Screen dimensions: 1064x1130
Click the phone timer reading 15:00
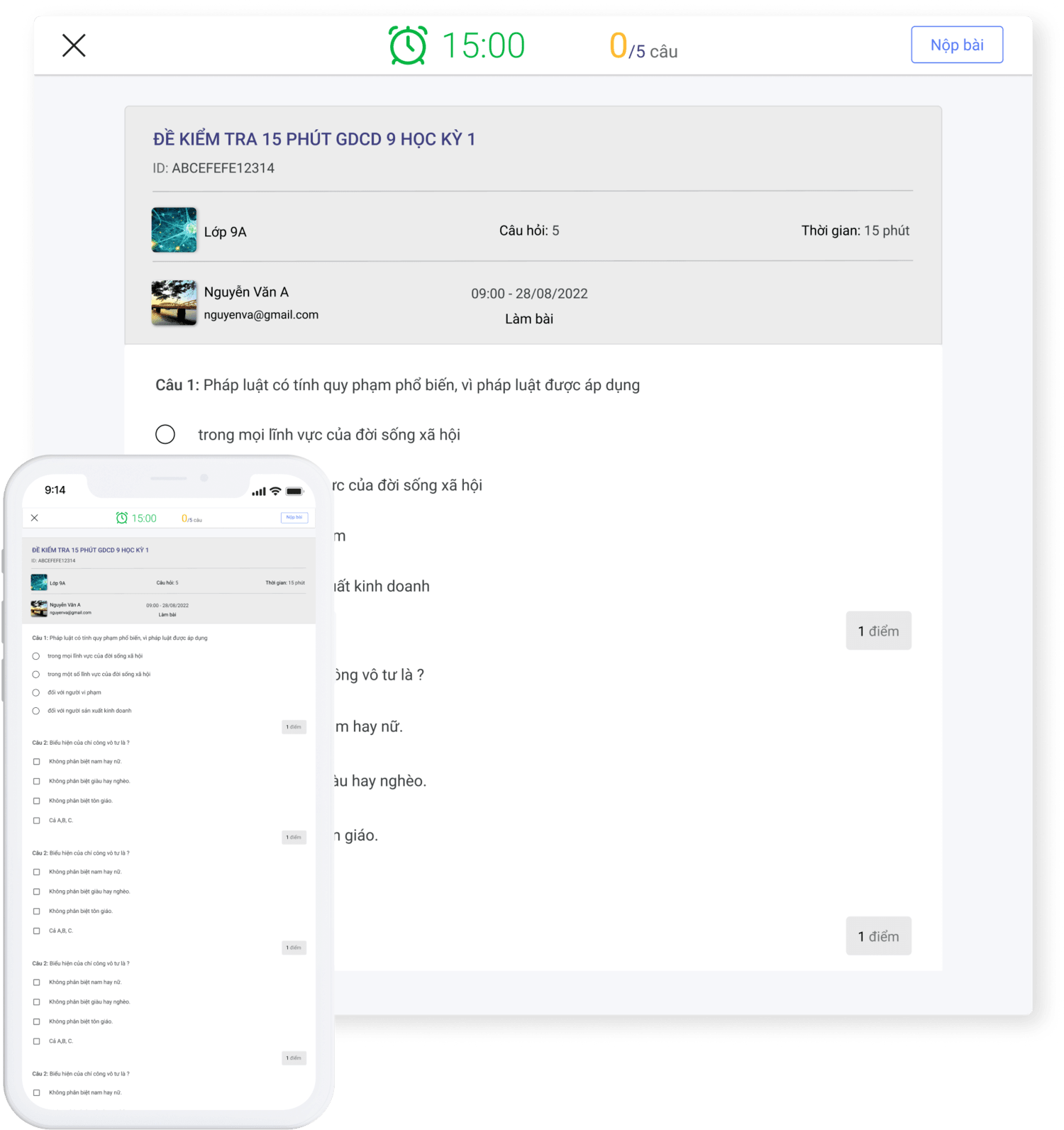[x=144, y=519]
